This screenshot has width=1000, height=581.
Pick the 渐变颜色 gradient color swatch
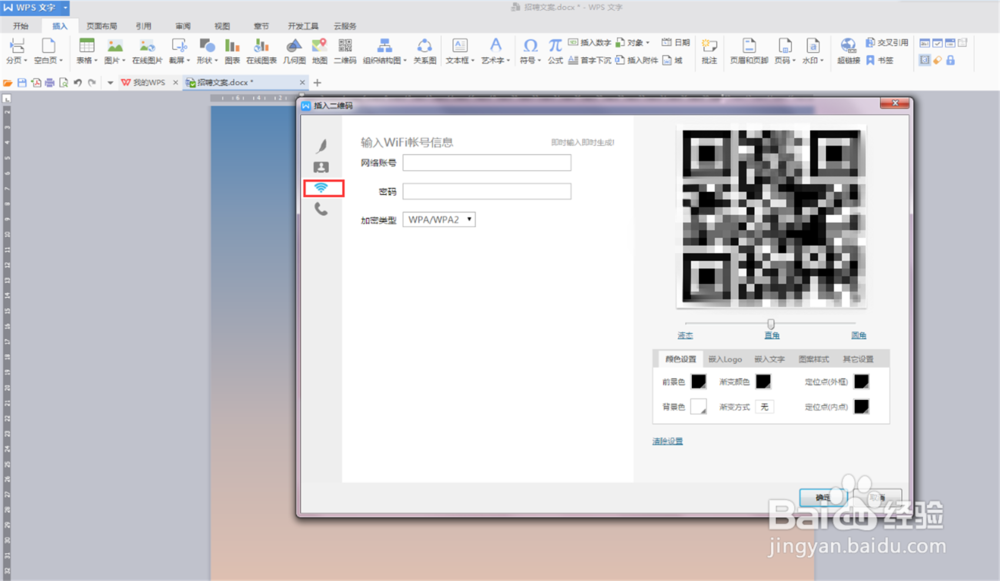pyautogui.click(x=763, y=381)
